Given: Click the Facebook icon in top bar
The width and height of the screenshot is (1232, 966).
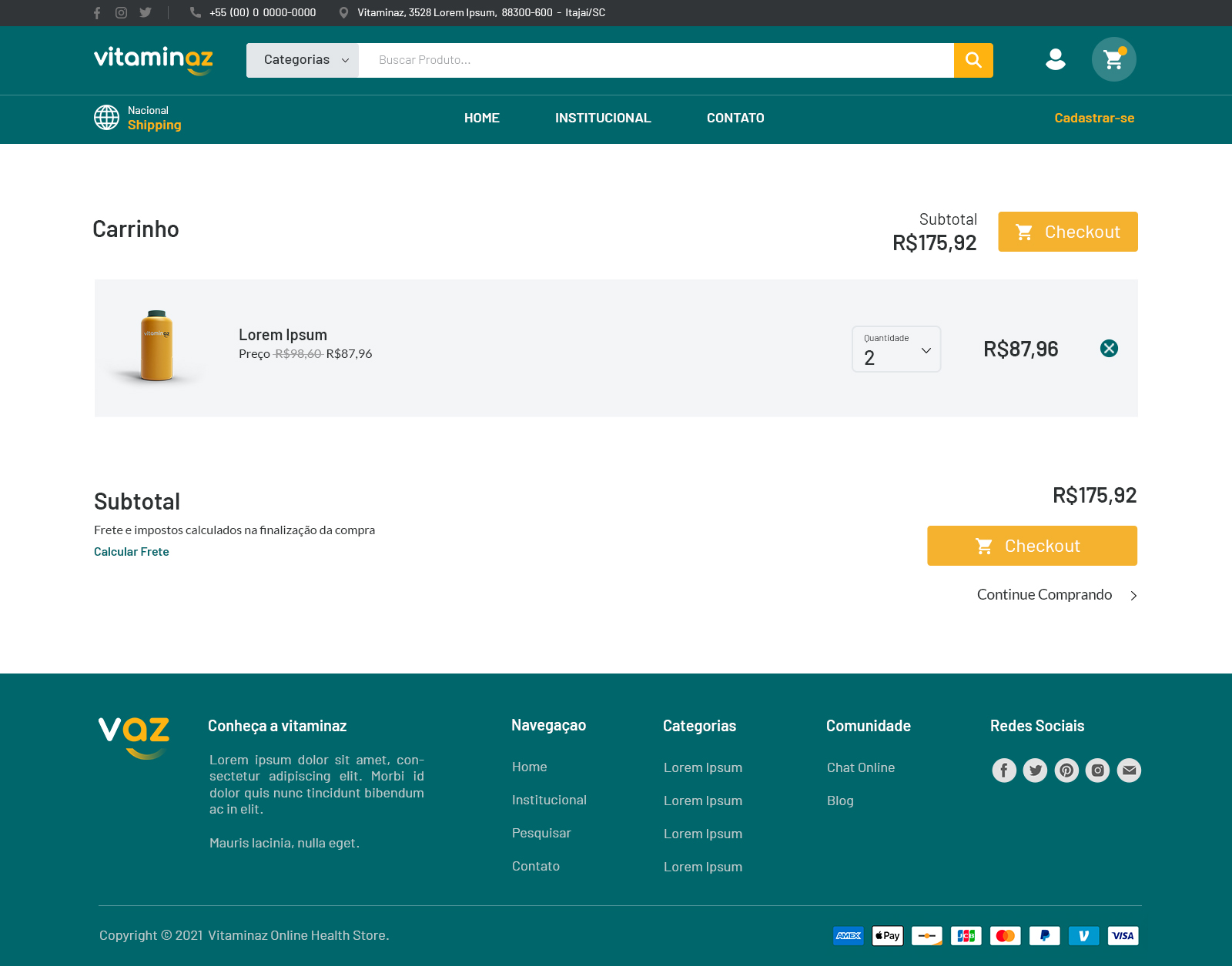Looking at the screenshot, I should (x=97, y=13).
